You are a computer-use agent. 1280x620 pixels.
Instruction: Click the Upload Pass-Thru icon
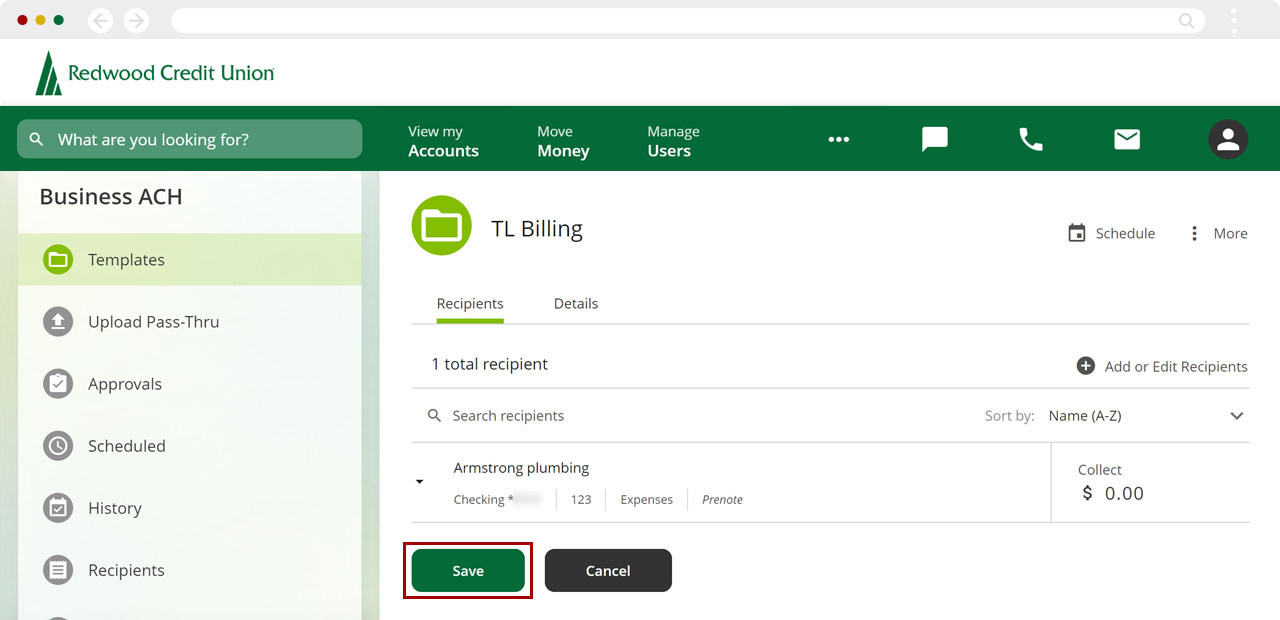click(58, 322)
